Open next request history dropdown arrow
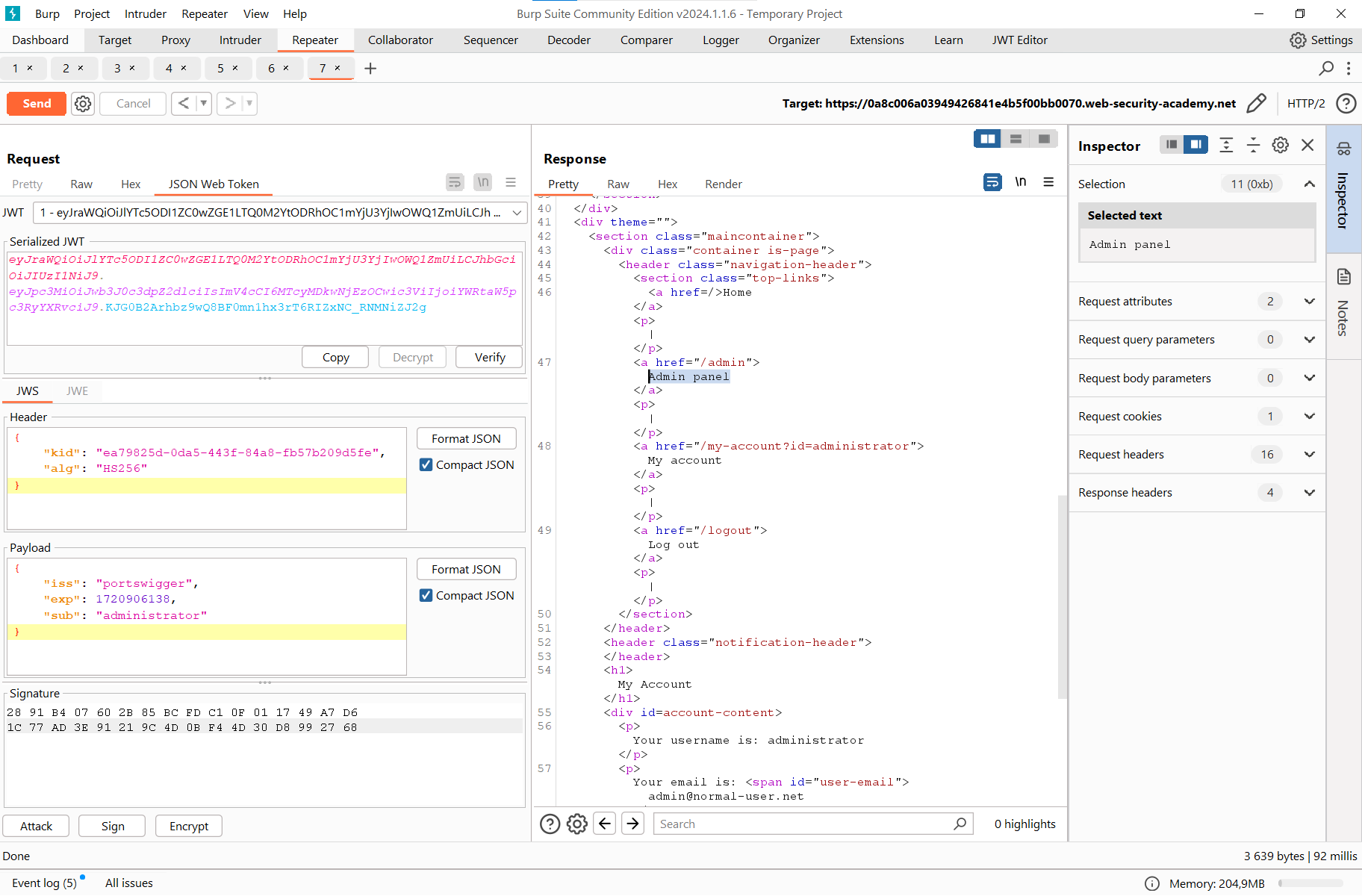The height and width of the screenshot is (896, 1362). pos(249,104)
